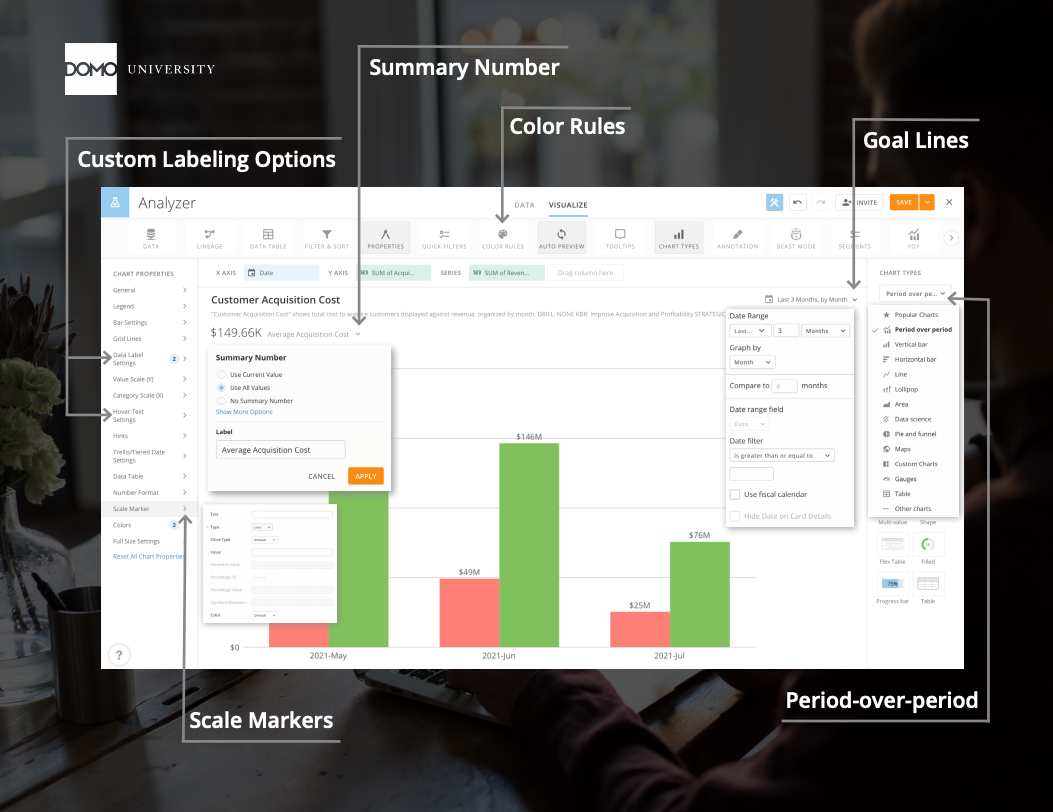The width and height of the screenshot is (1053, 812).
Task: Switch to the DATA tab
Action: [524, 204]
